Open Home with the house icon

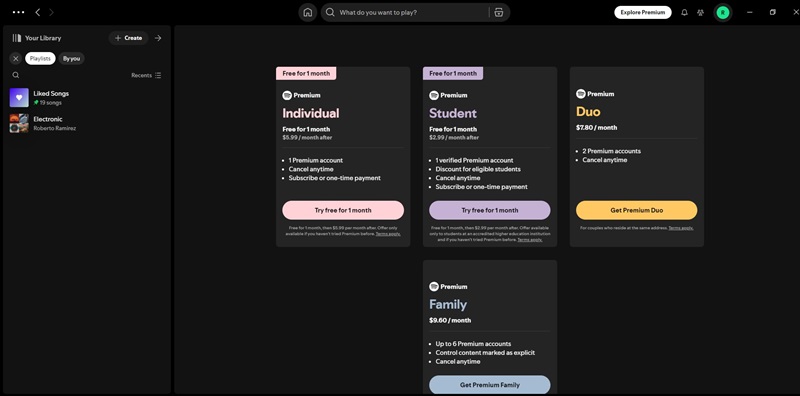[x=308, y=12]
